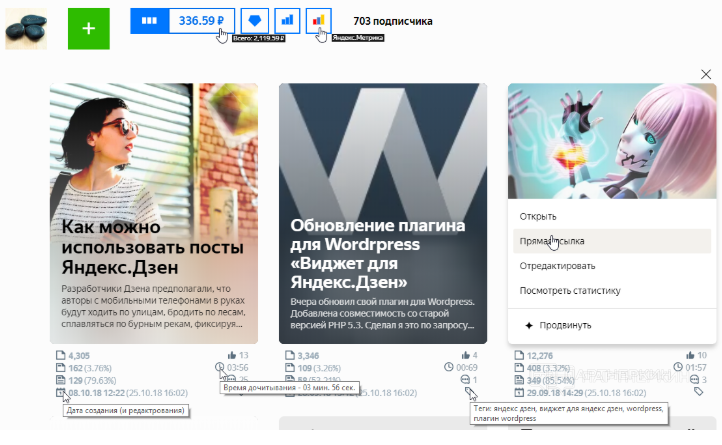
Task: Open the 'Как можно использовать посты' card
Action: pyautogui.click(x=154, y=213)
